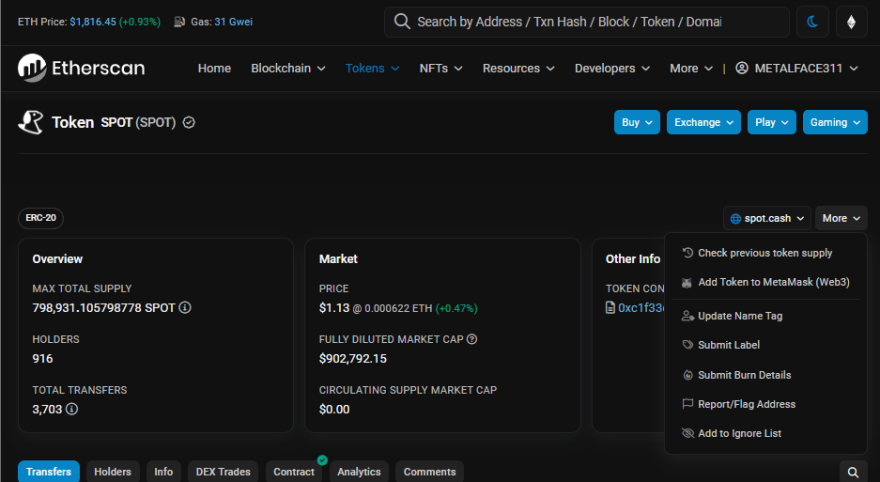This screenshot has width=880, height=482.
Task: Click the SPOT token logo
Action: pyautogui.click(x=31, y=122)
